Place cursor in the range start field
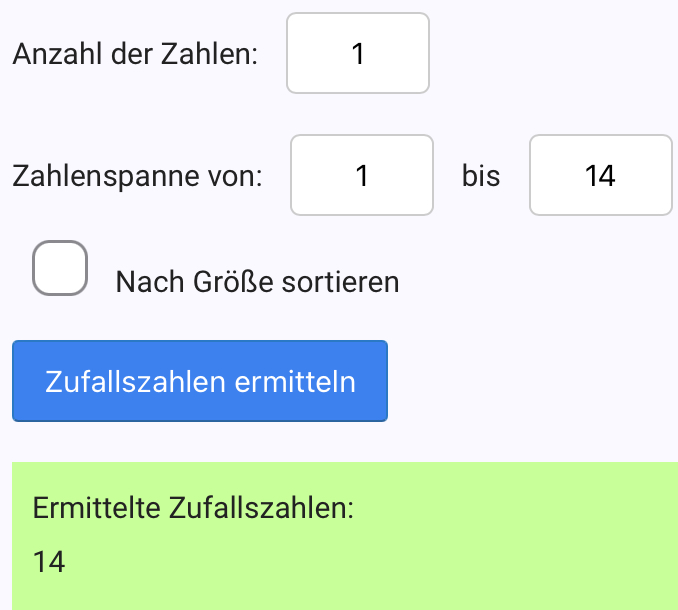678x610 pixels. tap(362, 175)
